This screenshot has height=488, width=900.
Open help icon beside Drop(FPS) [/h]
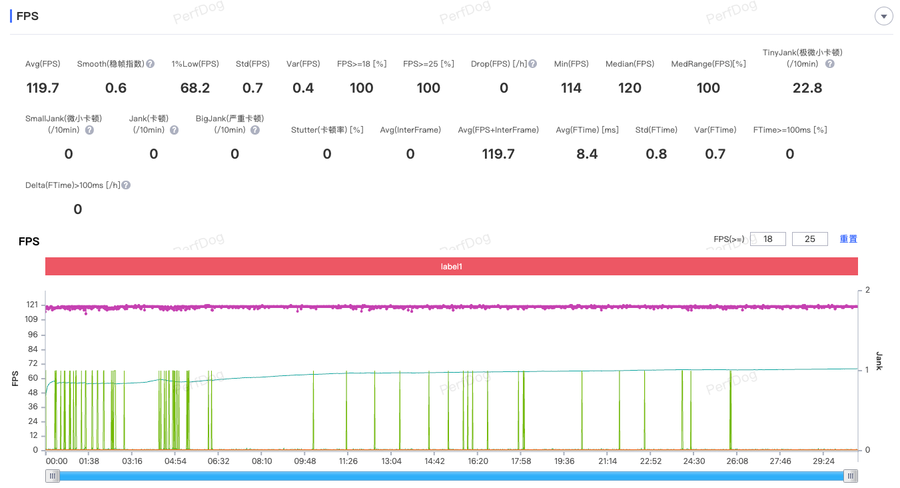pos(533,64)
